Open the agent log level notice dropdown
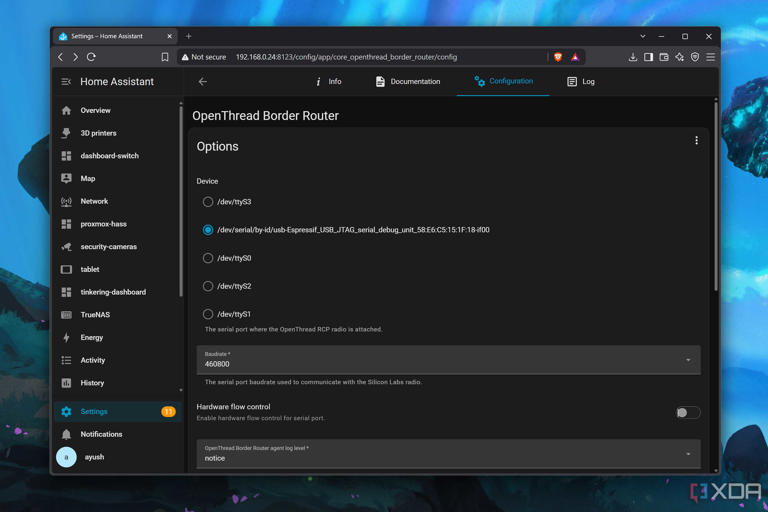 (448, 454)
